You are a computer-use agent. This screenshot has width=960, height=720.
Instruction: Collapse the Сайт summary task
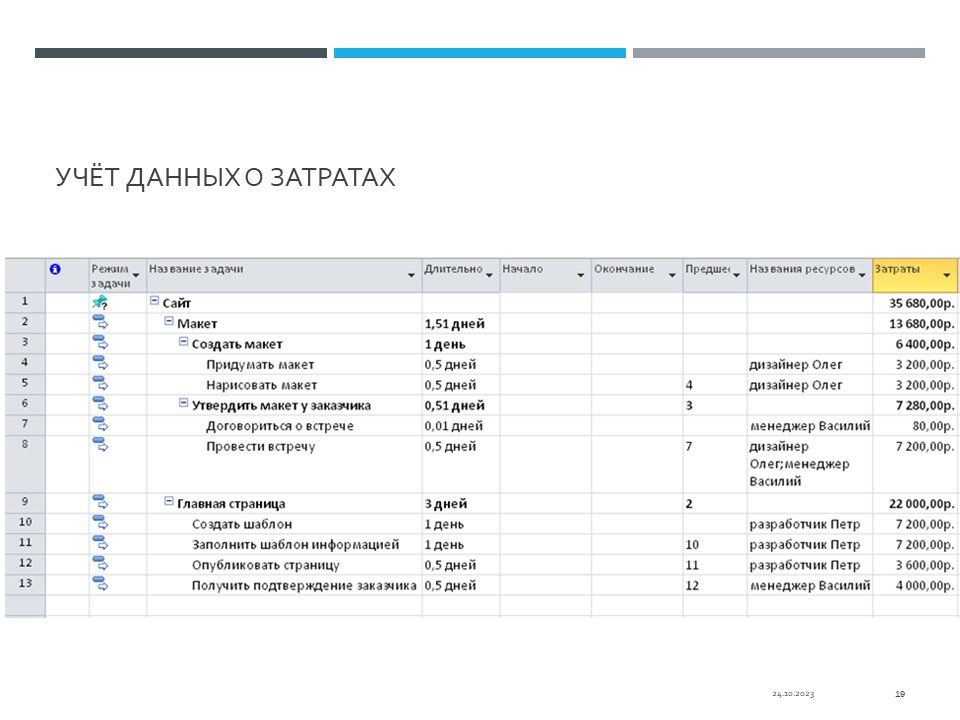point(154,301)
